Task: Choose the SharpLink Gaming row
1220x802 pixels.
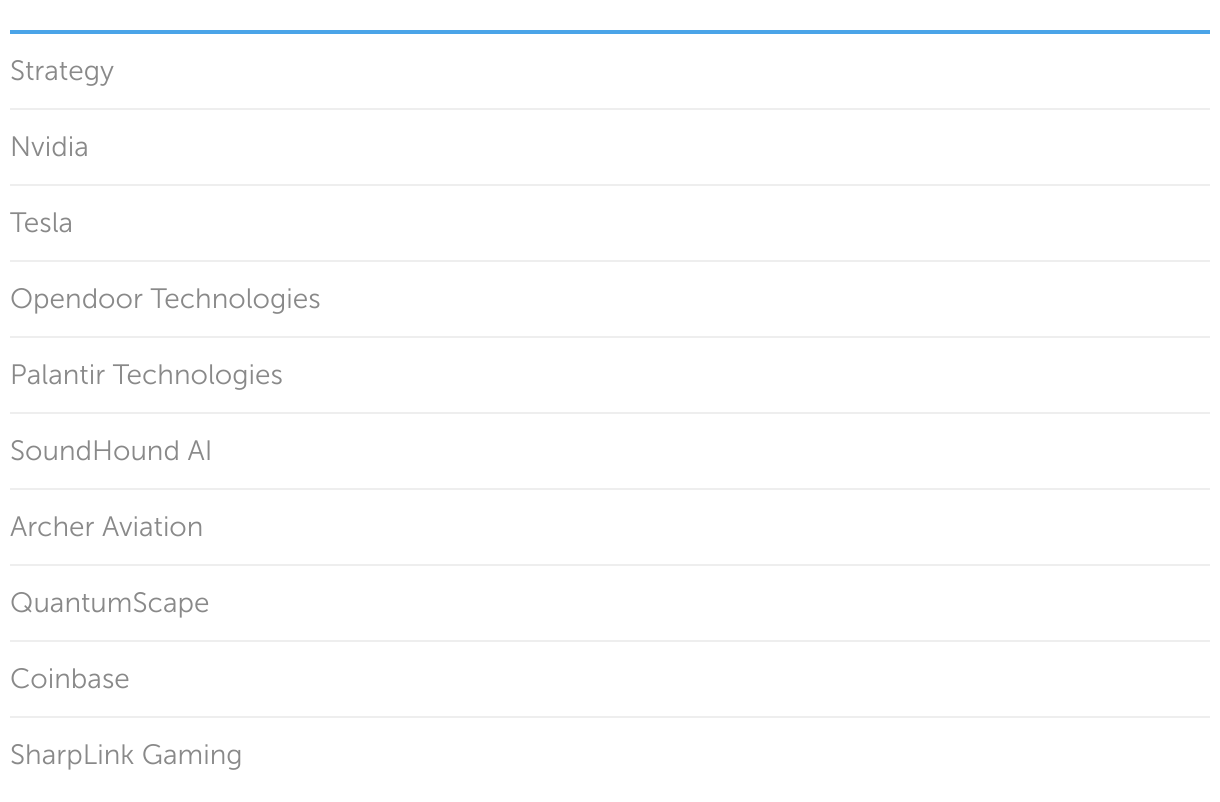Action: pyautogui.click(x=610, y=755)
